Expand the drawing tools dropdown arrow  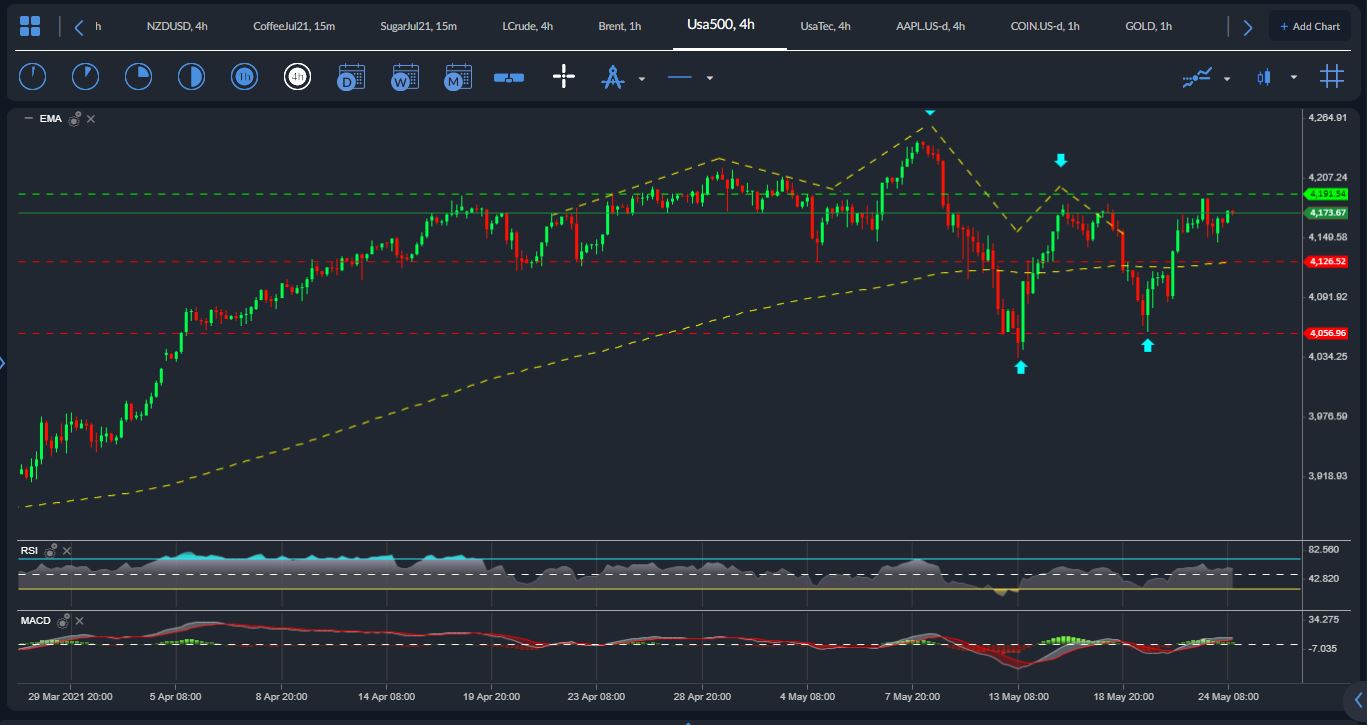tap(642, 78)
